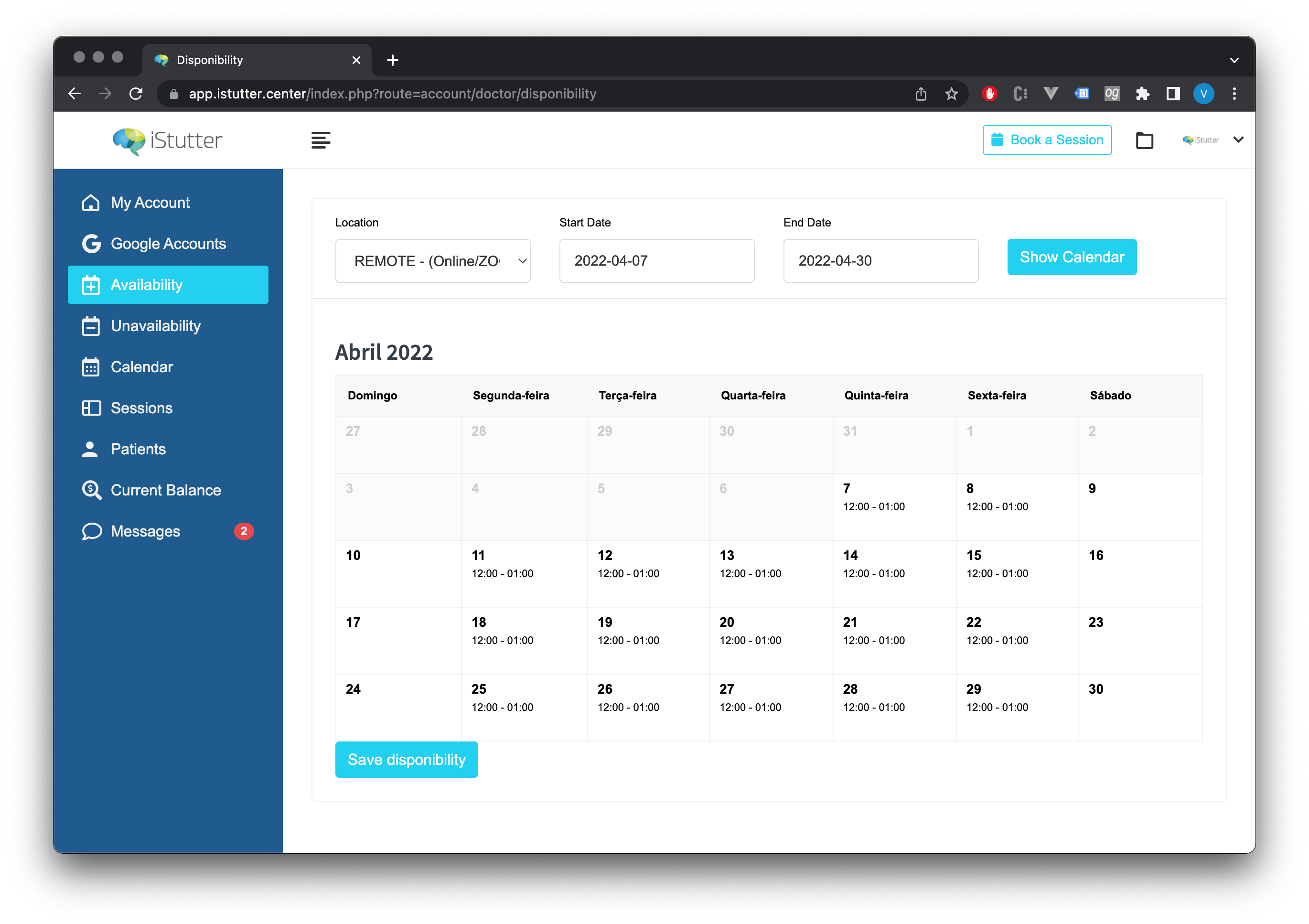Click the time slot on day 21
Image resolution: width=1309 pixels, height=924 pixels.
tap(874, 640)
